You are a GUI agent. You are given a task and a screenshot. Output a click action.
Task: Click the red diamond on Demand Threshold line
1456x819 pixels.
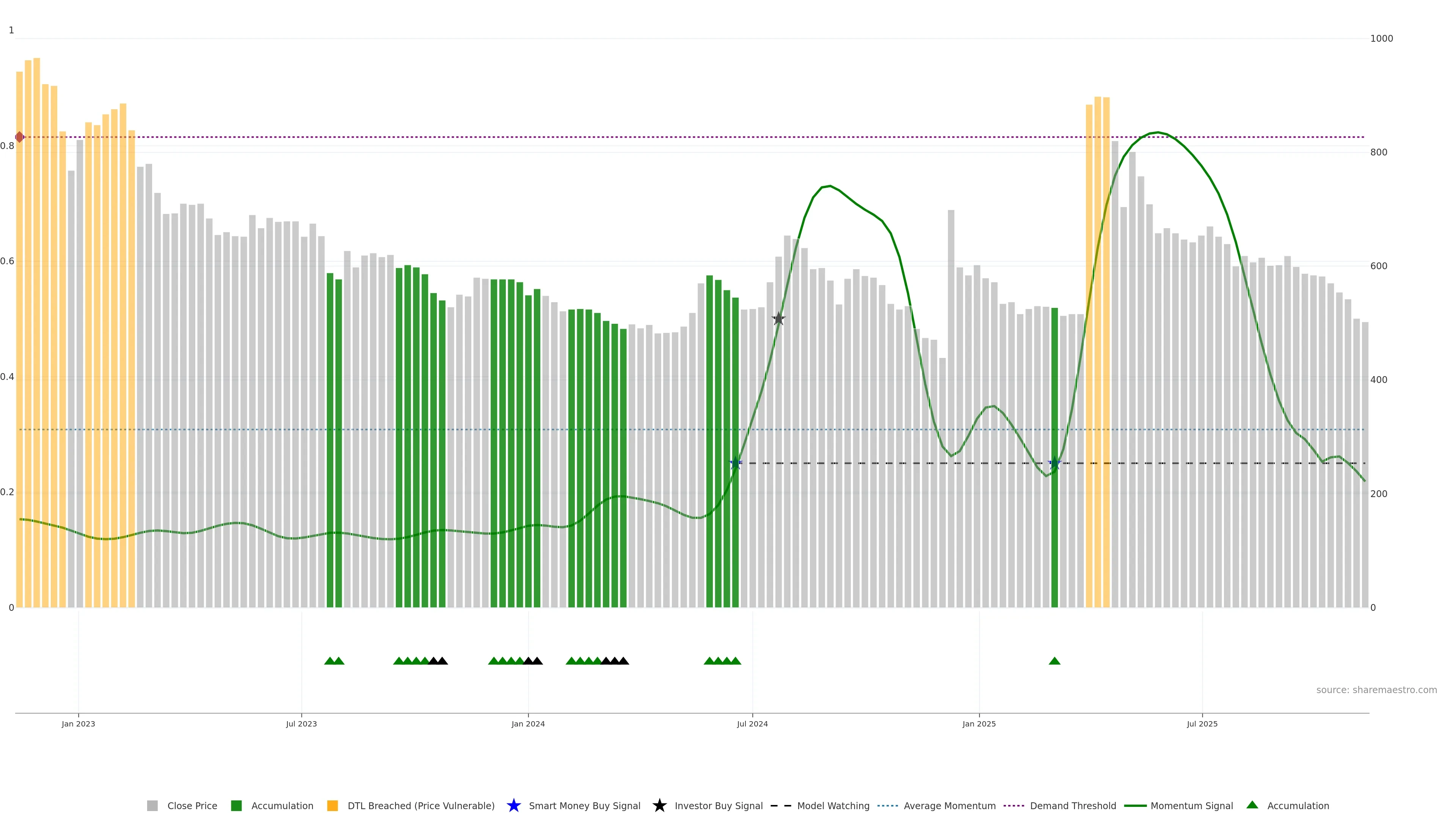[x=20, y=137]
